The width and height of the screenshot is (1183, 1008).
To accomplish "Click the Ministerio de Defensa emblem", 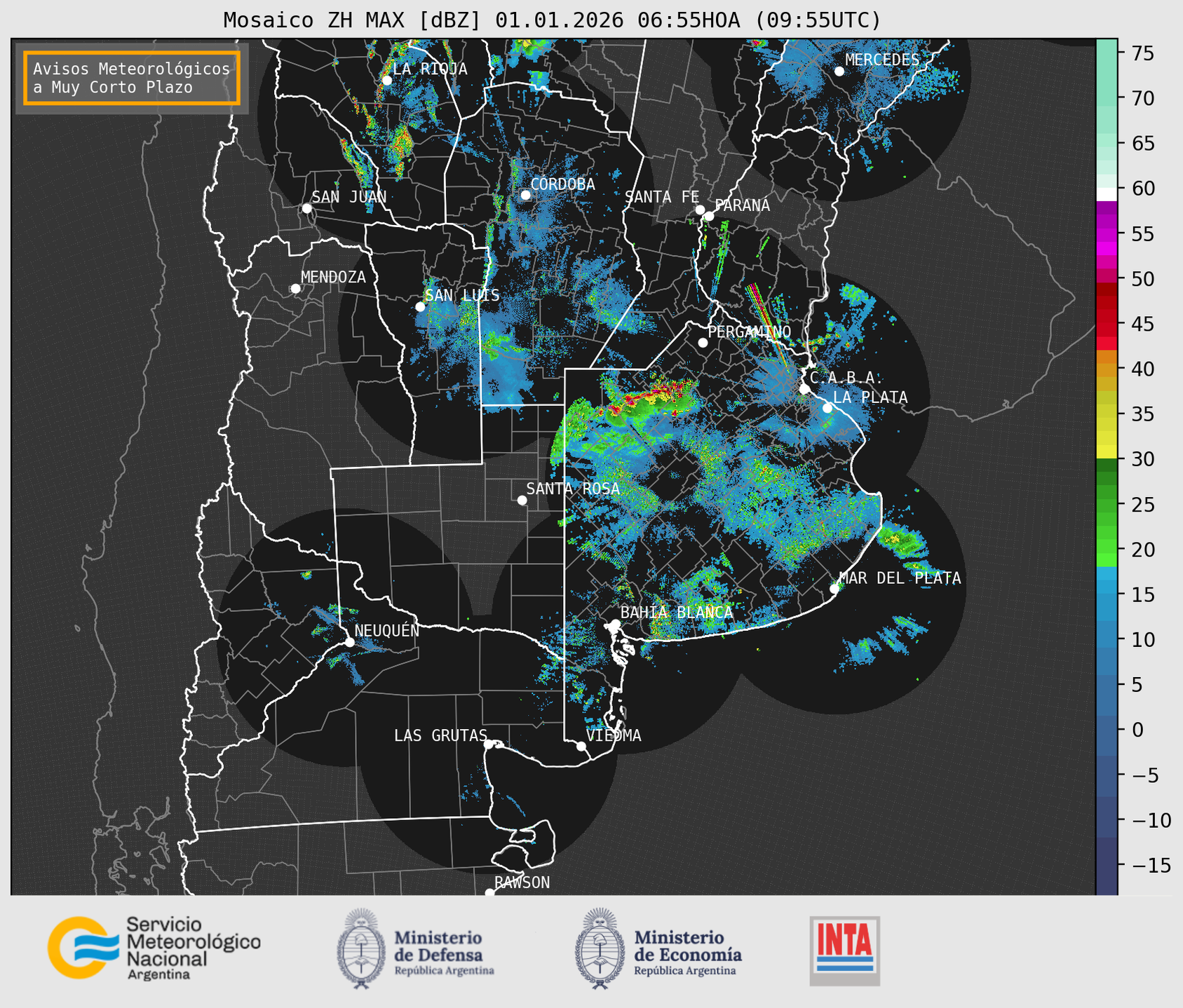I will coord(361,948).
